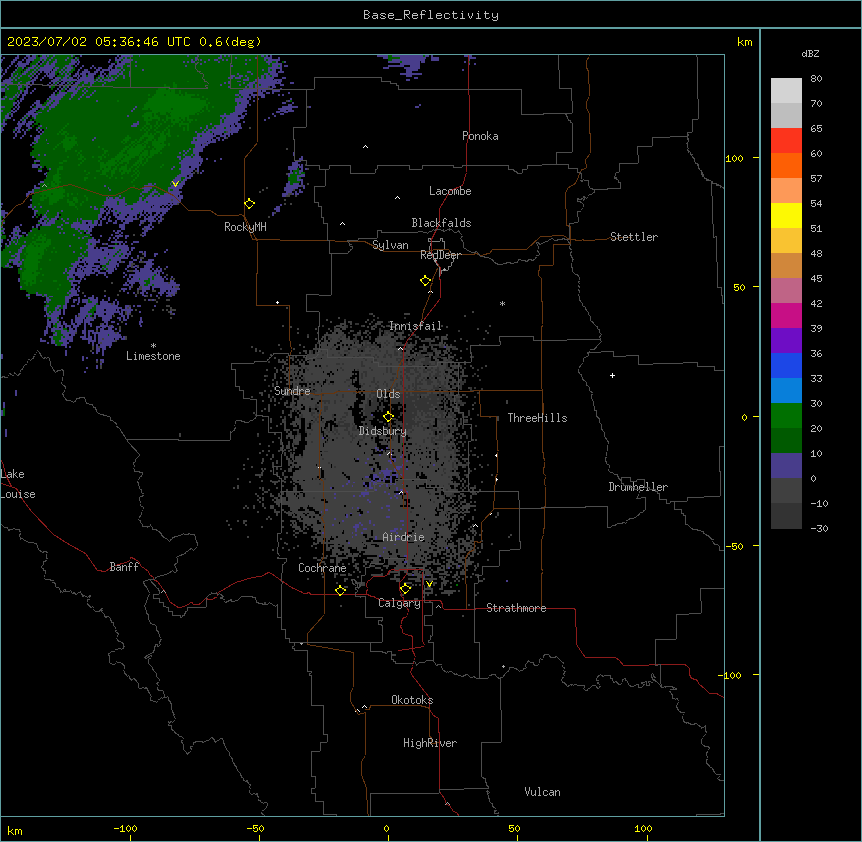Click the yellow diamond marker below RedDeer
This screenshot has height=842, width=862.
pos(426,281)
